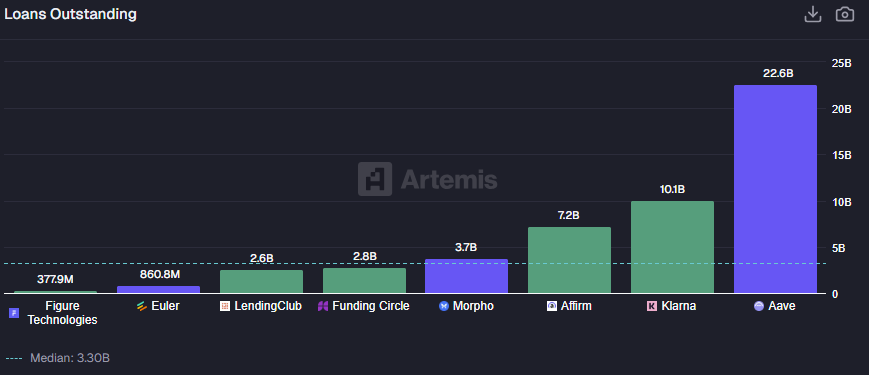Click the Aave logo icon
Viewport: 869px width, 375px height.
[759, 306]
